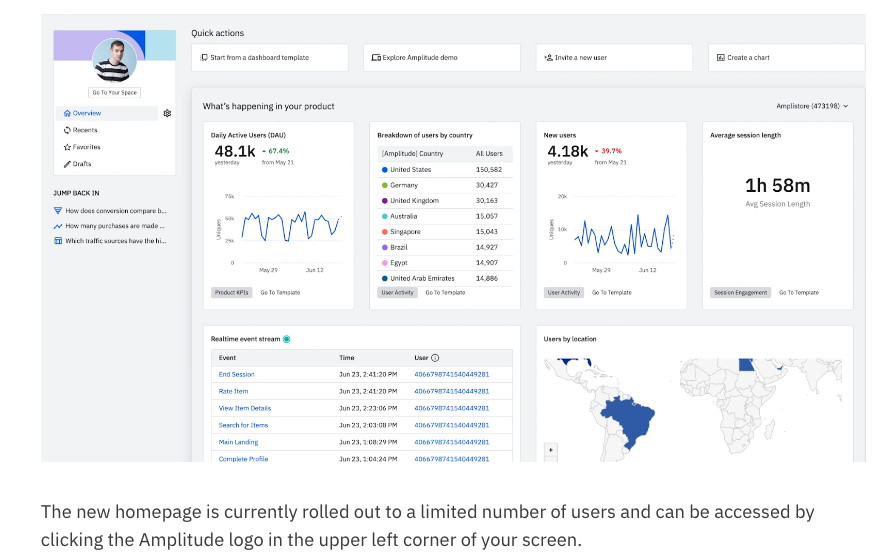Image resolution: width=883 pixels, height=556 pixels.
Task: Click the All Users column header
Action: click(489, 153)
